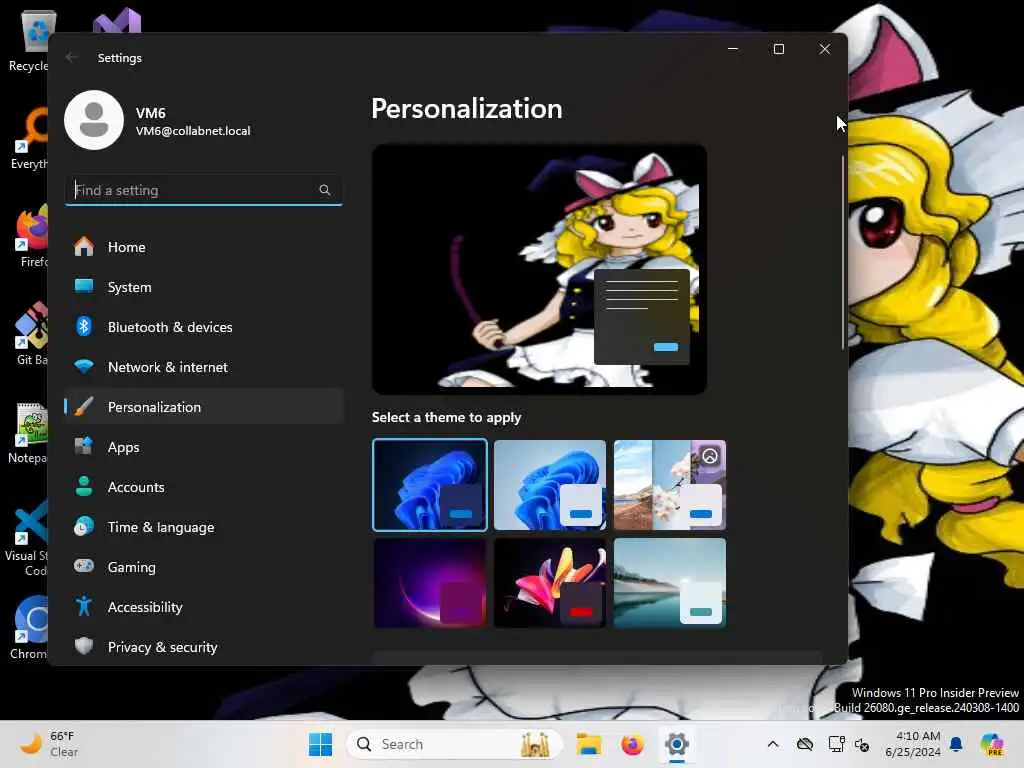Maximize the Settings window

[x=778, y=49]
